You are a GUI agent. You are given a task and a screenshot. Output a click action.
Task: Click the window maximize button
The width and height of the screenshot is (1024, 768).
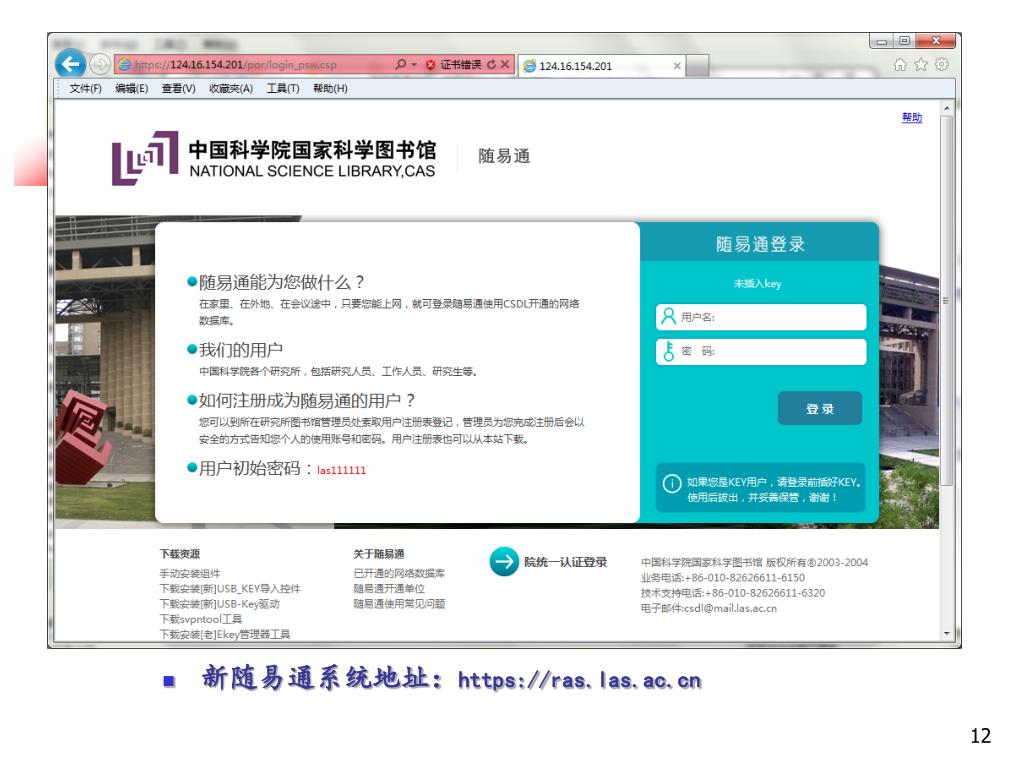point(904,41)
